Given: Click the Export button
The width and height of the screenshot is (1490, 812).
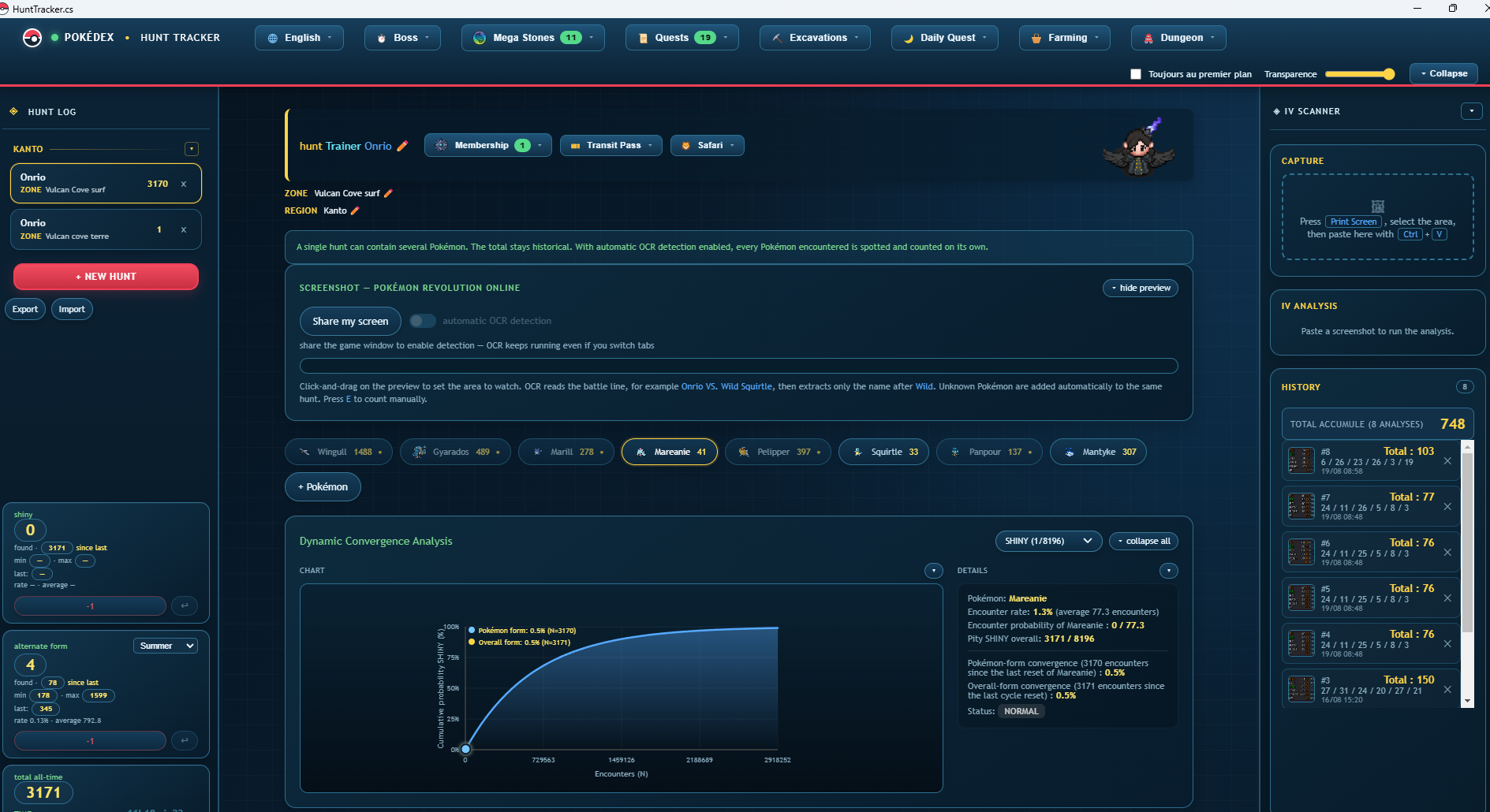Looking at the screenshot, I should [x=25, y=309].
